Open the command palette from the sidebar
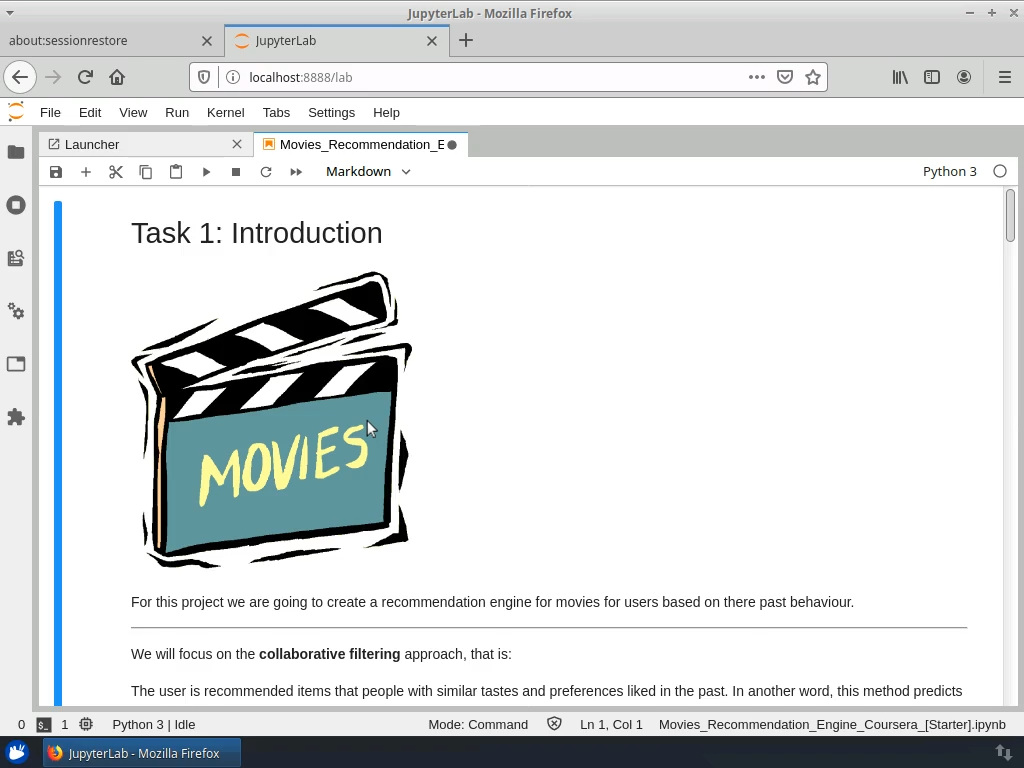The width and height of the screenshot is (1024, 768). [x=16, y=258]
